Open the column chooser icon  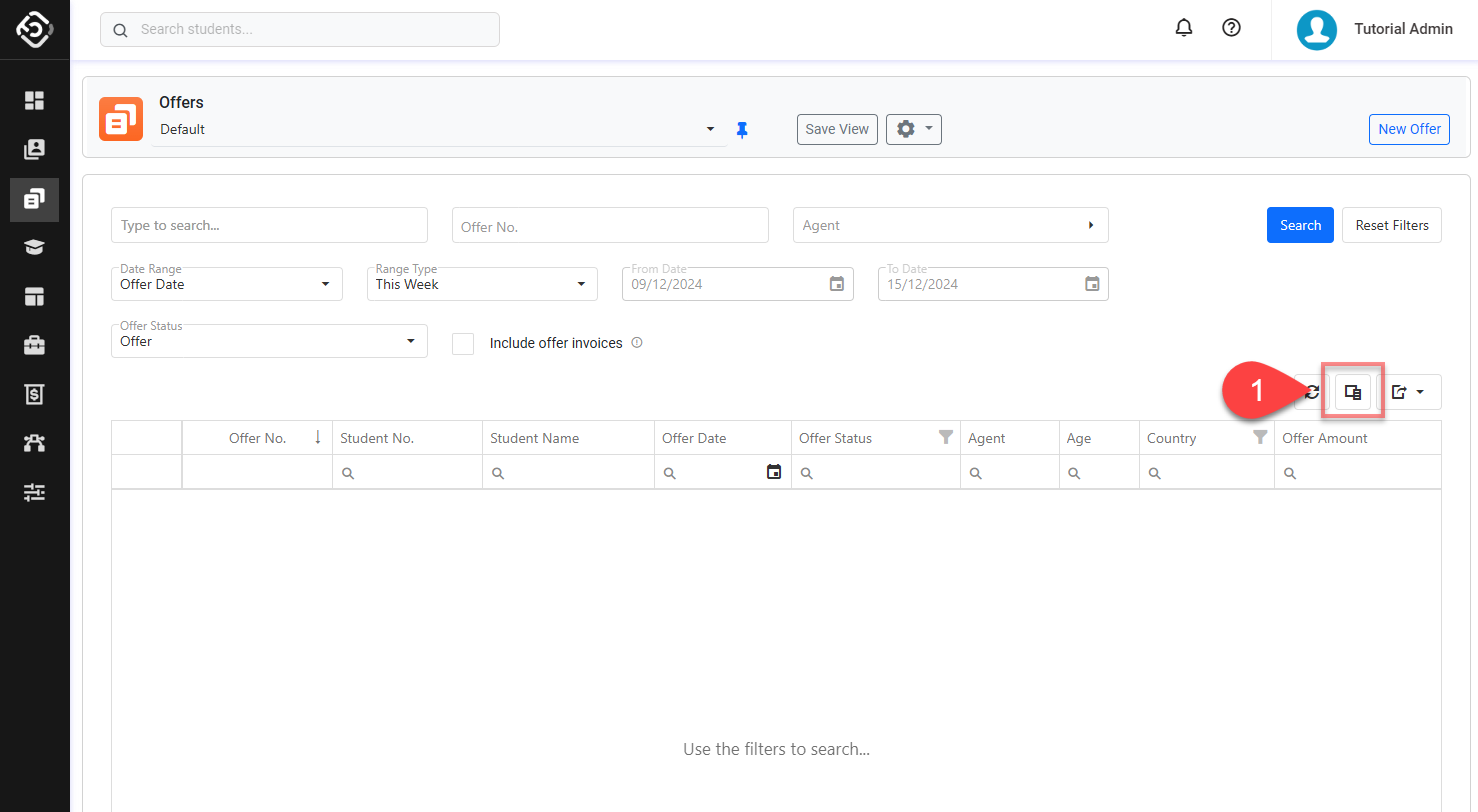1353,392
